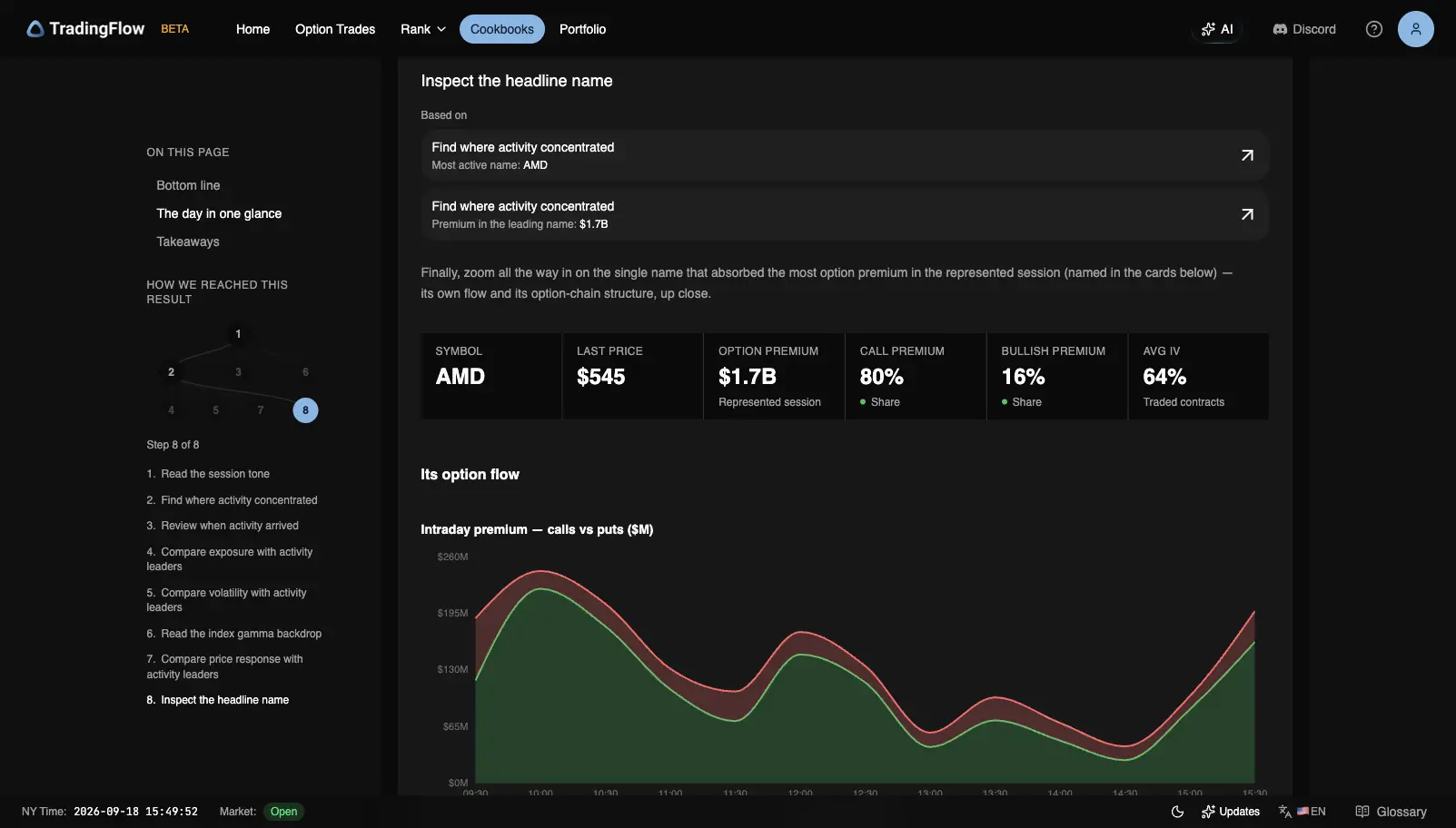The width and height of the screenshot is (1456, 828).
Task: Click the $1.7B option premium value
Action: [747, 377]
